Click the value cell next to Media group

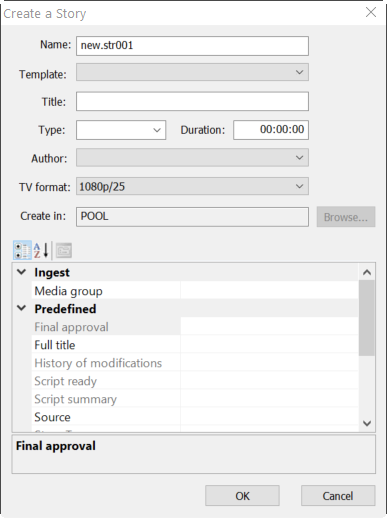click(x=270, y=290)
